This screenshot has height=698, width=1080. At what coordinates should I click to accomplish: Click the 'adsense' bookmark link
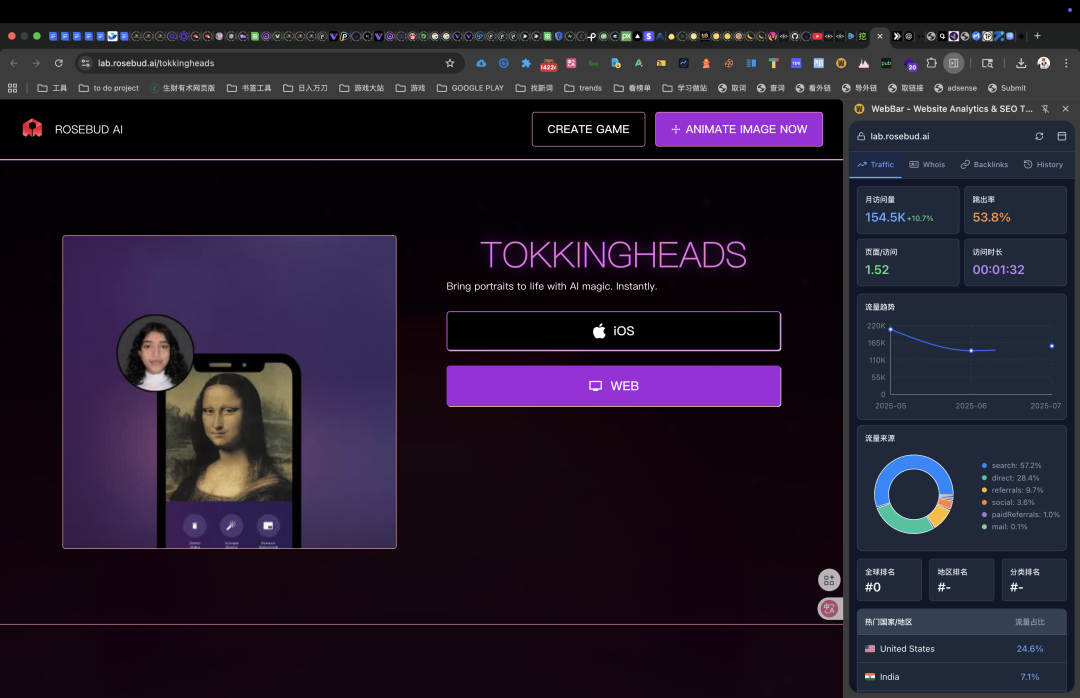(x=955, y=88)
